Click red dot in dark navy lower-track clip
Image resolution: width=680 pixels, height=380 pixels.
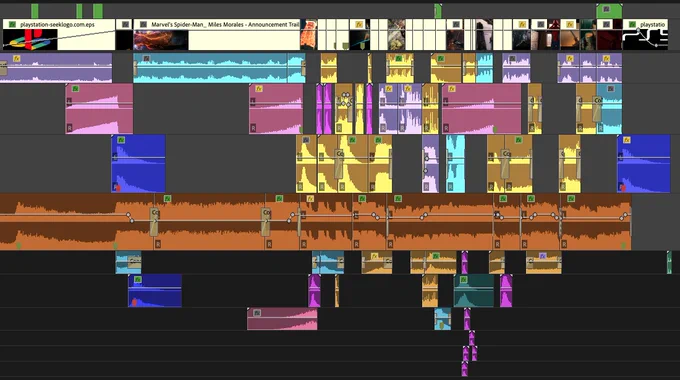pyautogui.click(x=134, y=302)
